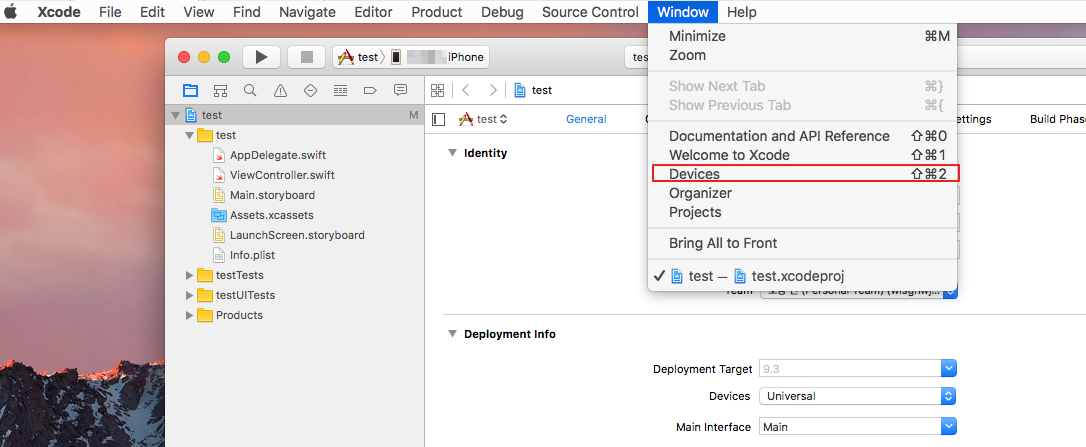
Task: Open the Breakpoint navigator icon
Action: (x=370, y=91)
